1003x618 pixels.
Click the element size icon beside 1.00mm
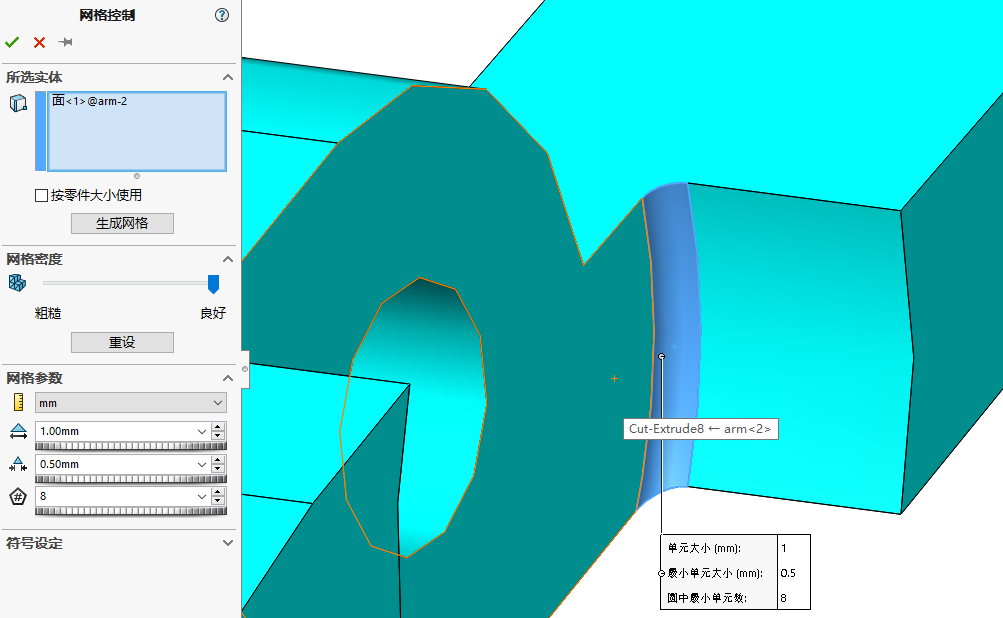17,432
